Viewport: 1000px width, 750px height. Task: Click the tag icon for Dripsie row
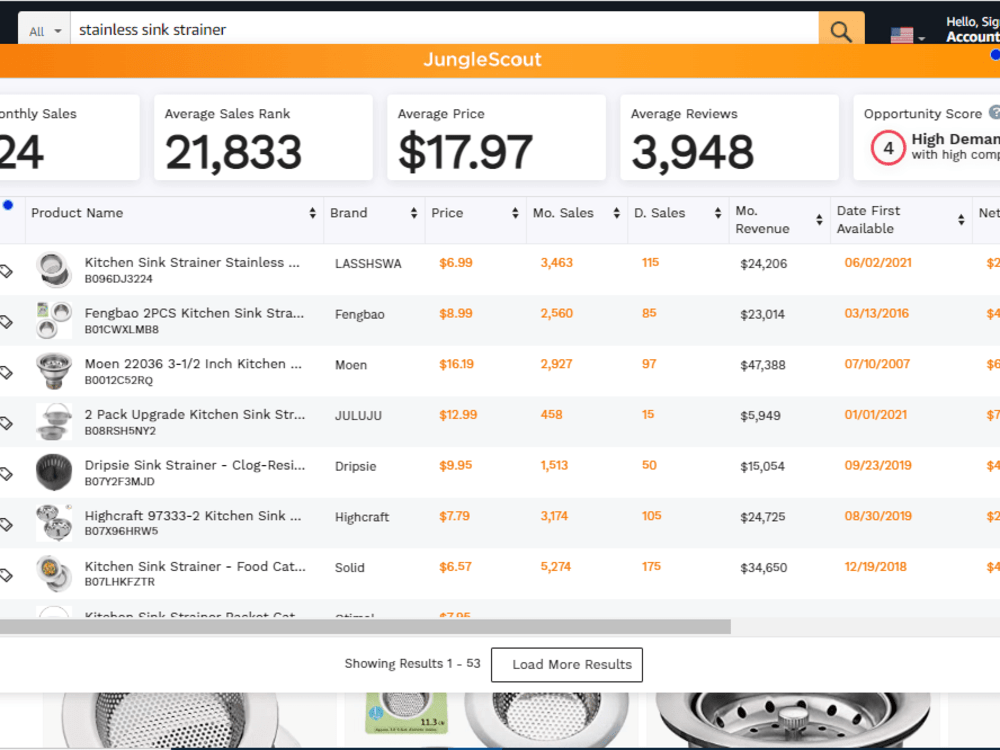(x=6, y=474)
